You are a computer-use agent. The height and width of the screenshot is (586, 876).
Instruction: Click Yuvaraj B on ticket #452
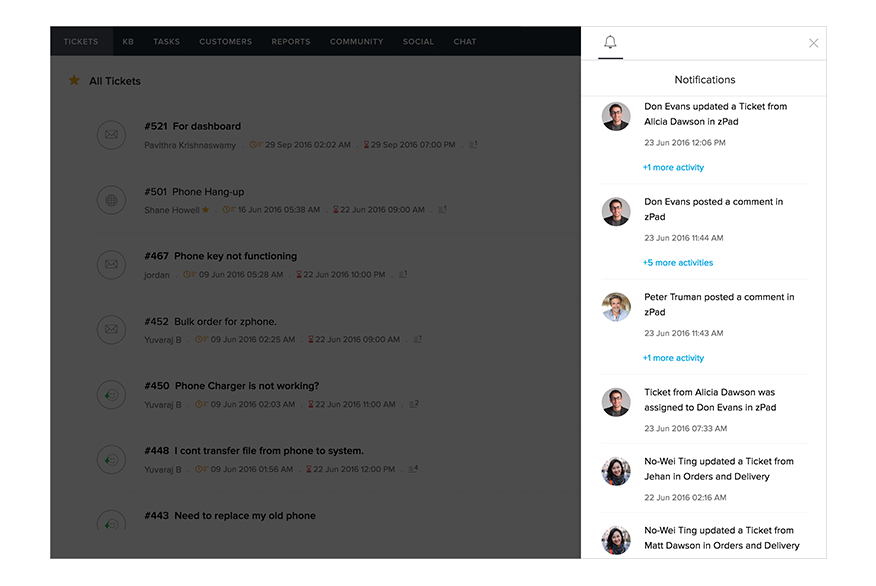coord(163,340)
